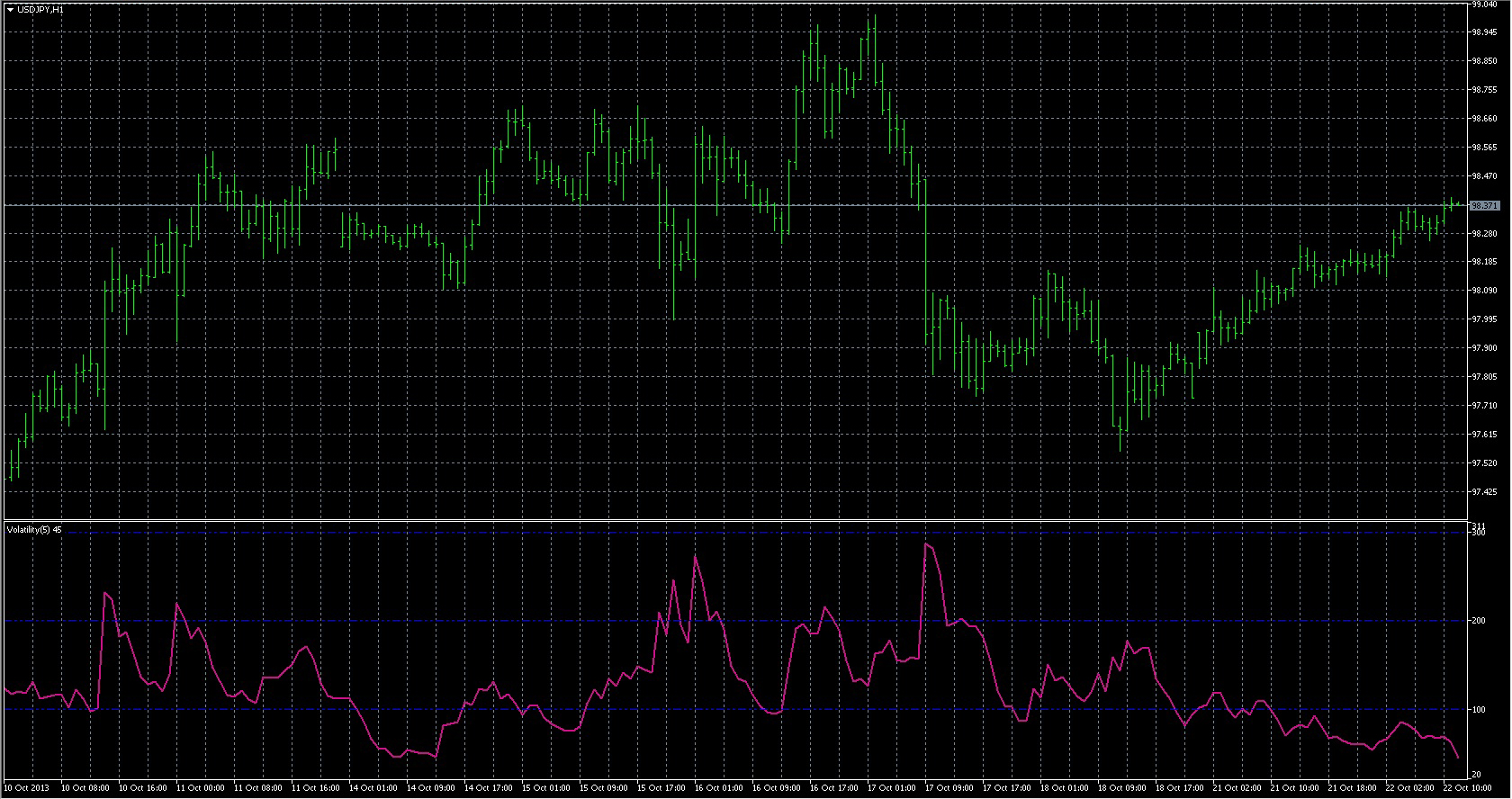This screenshot has height=799, width=1512.
Task: Click the 16 Oct 17:00 time label
Action: click(x=834, y=788)
